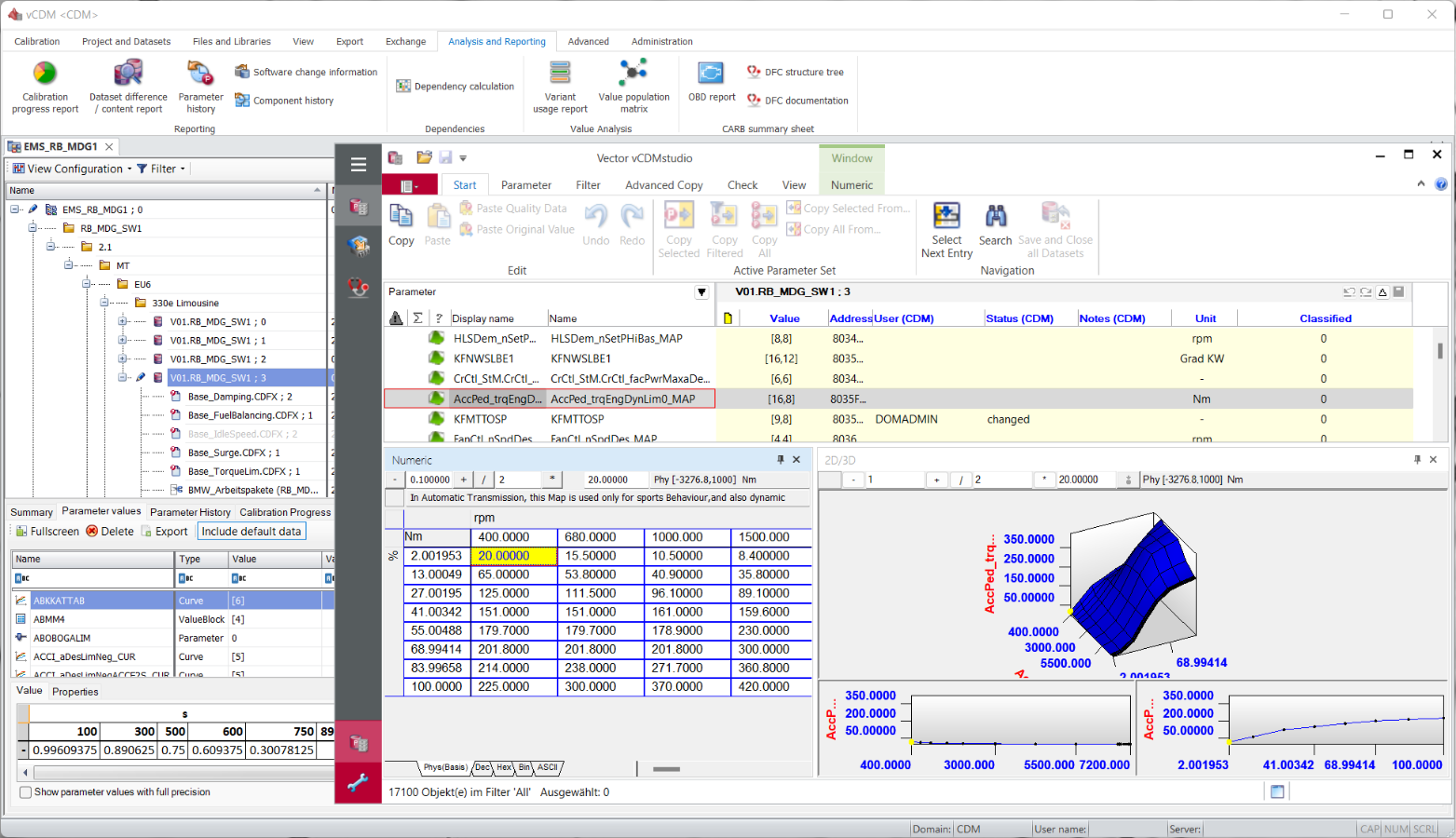The height and width of the screenshot is (838, 1456).
Task: Click horizontal scrollbar below Numeric table
Action: click(x=666, y=769)
